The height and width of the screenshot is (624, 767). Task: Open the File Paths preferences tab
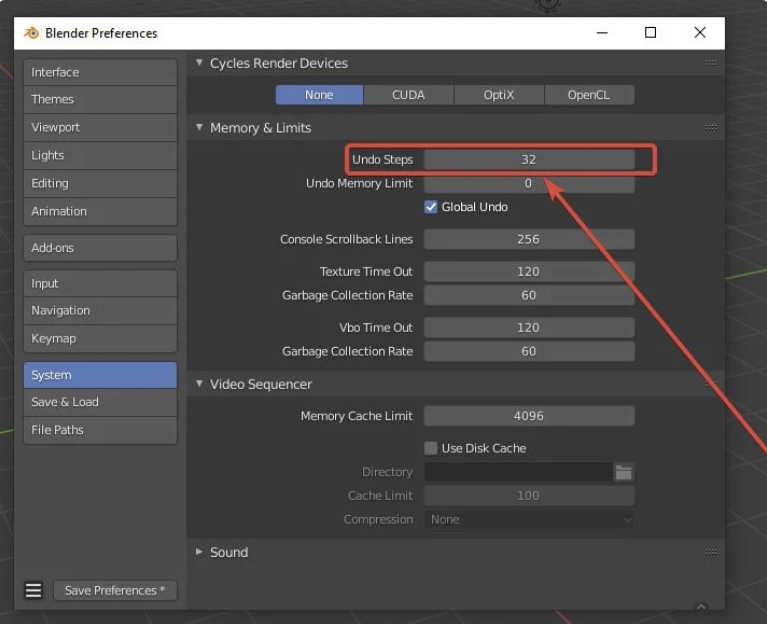(100, 430)
